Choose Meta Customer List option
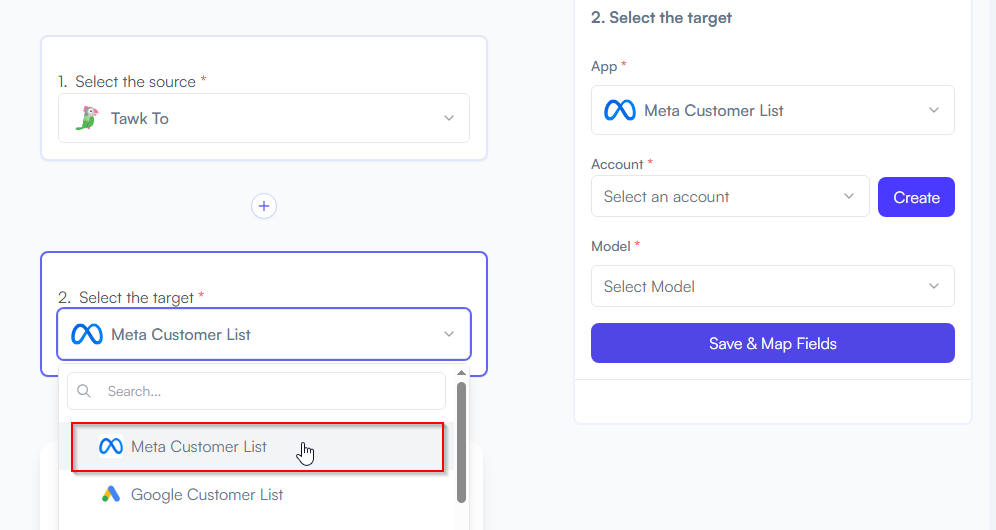The height and width of the screenshot is (530, 996). [257, 447]
